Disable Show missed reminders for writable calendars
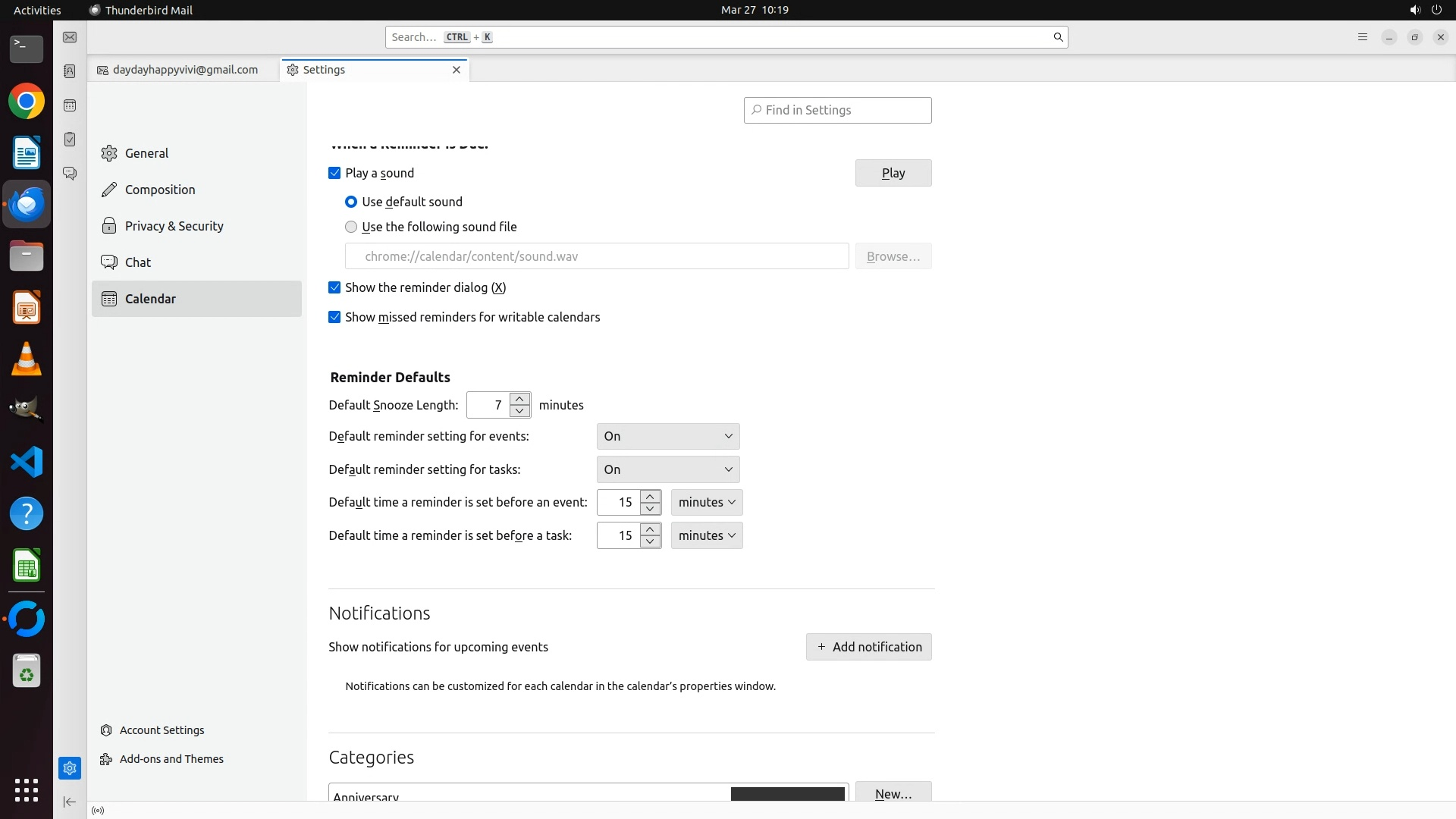The height and width of the screenshot is (819, 1456). 334,317
